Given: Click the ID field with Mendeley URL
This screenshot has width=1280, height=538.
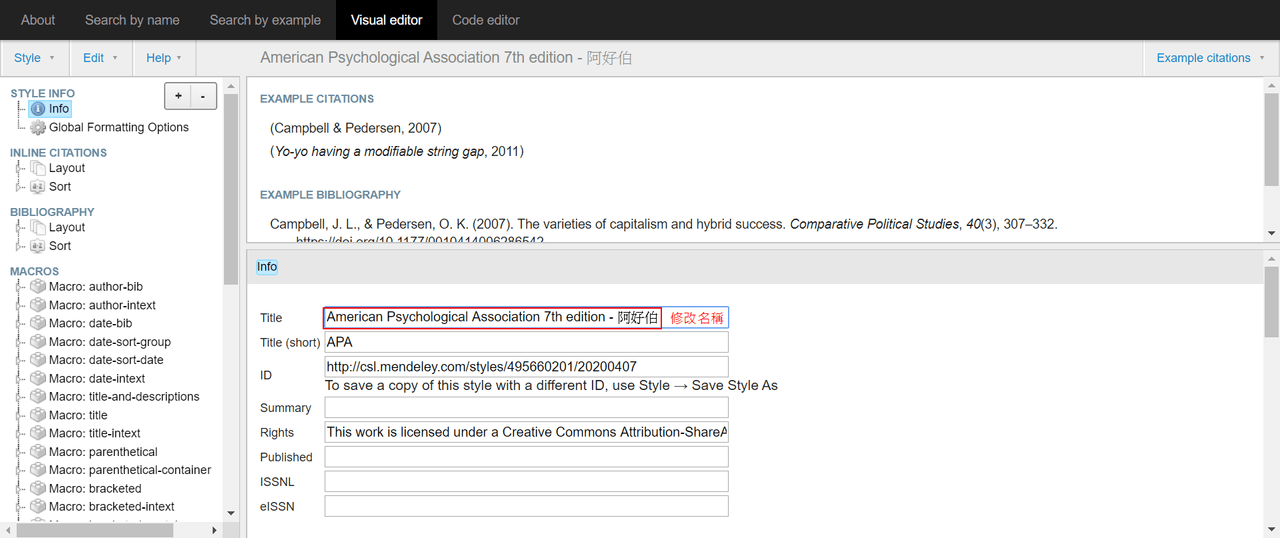Looking at the screenshot, I should click(526, 367).
